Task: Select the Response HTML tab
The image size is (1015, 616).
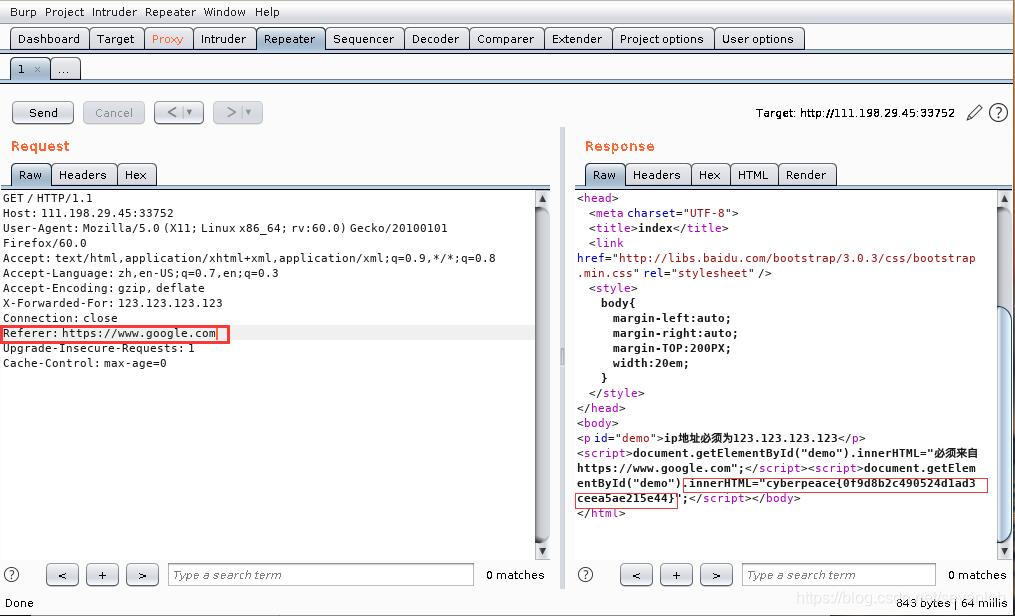Action: coord(753,175)
